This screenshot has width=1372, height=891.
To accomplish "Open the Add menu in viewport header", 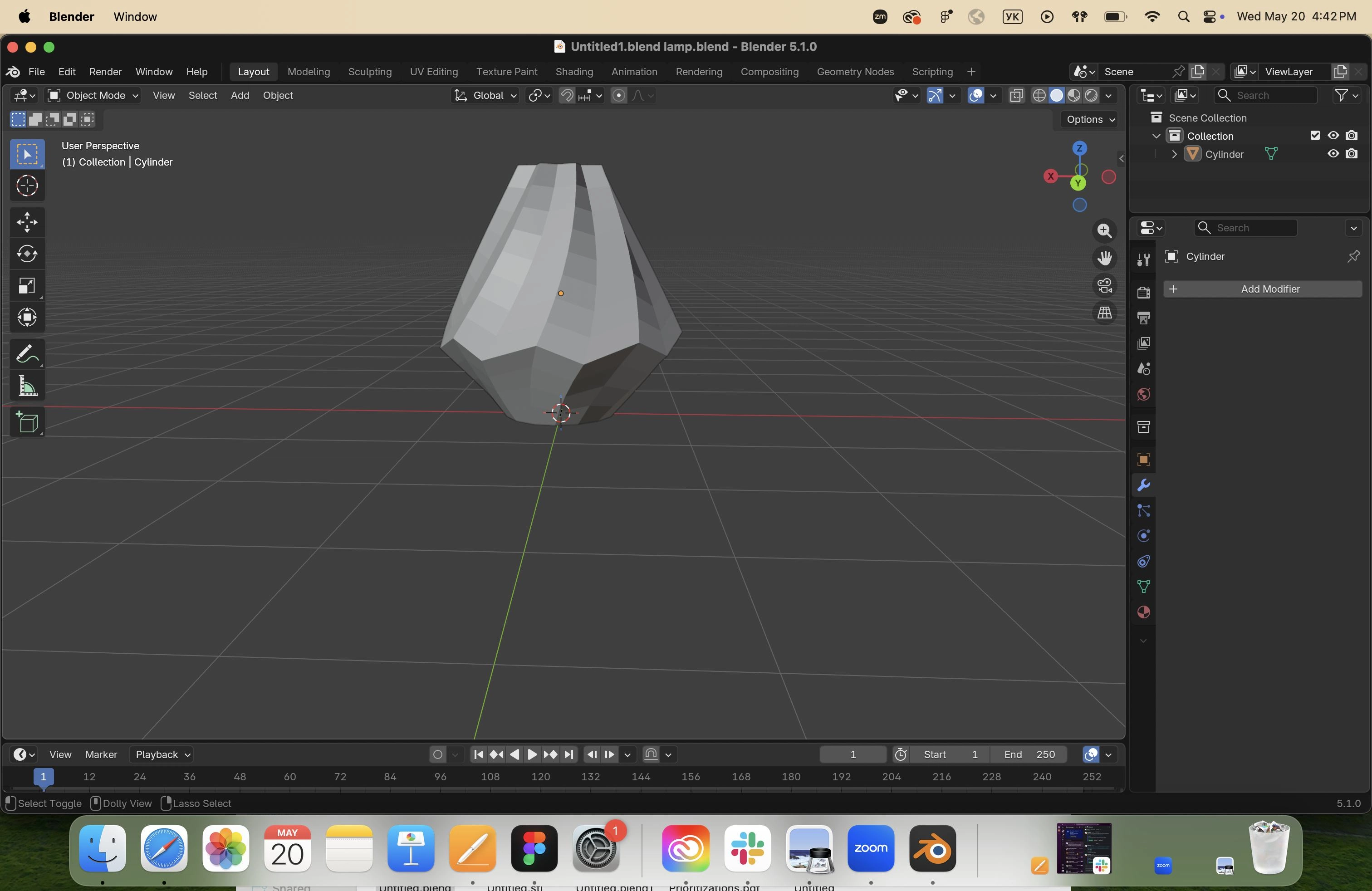I will [x=240, y=96].
